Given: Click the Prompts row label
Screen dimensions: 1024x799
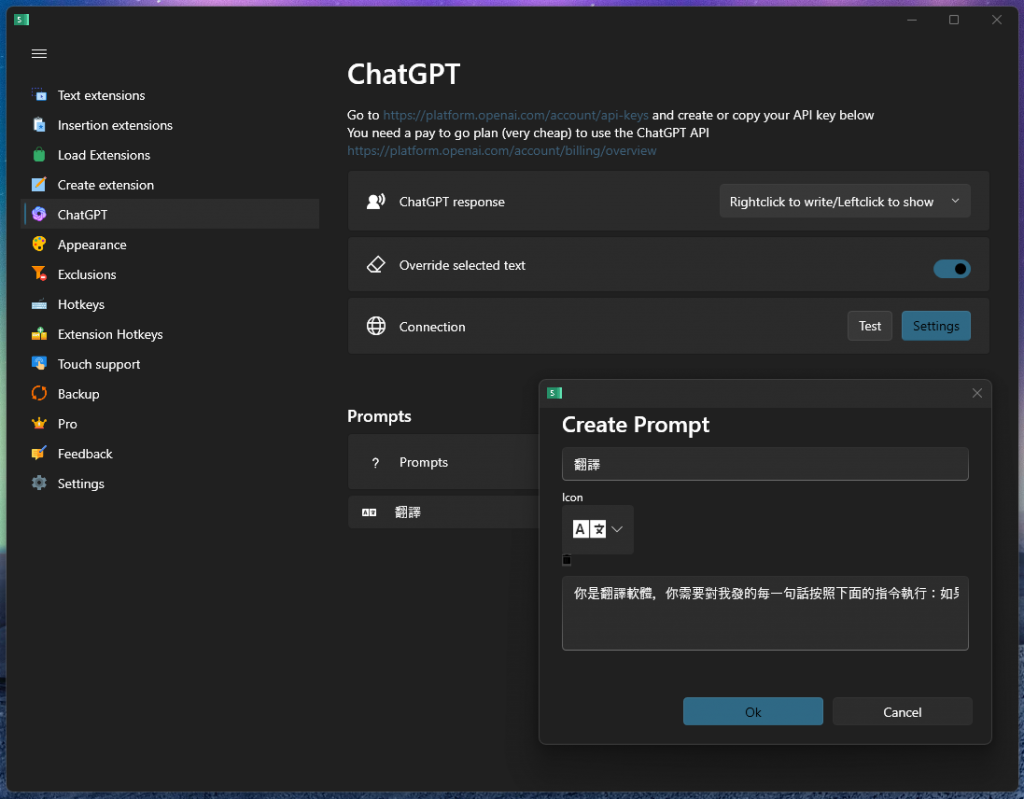Looking at the screenshot, I should (423, 463).
